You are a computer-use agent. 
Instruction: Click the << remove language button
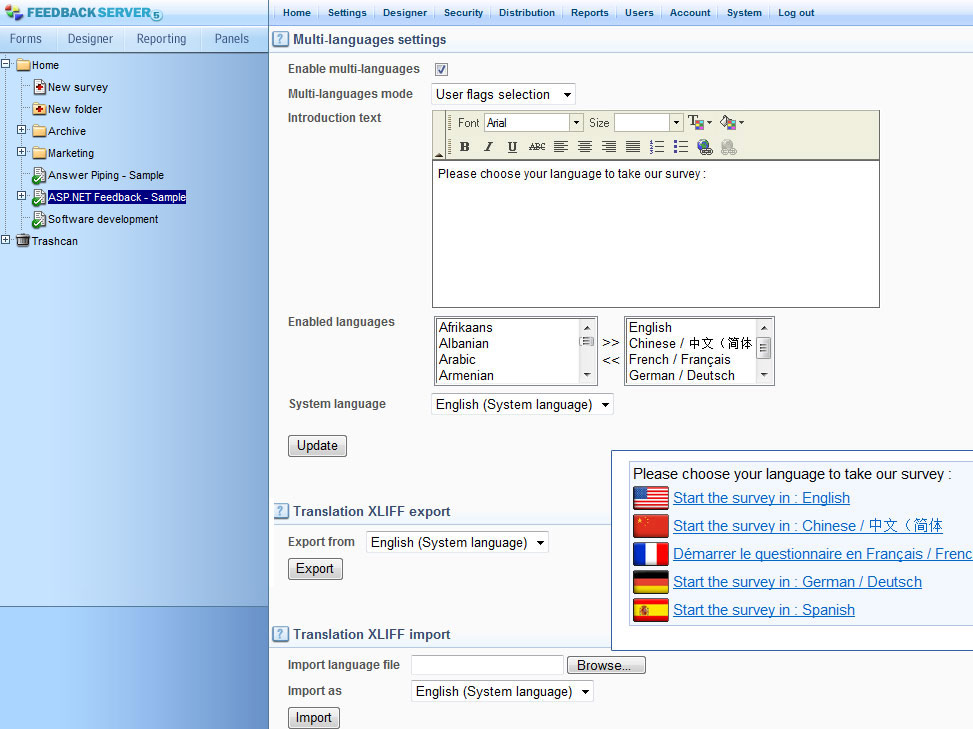click(x=611, y=360)
